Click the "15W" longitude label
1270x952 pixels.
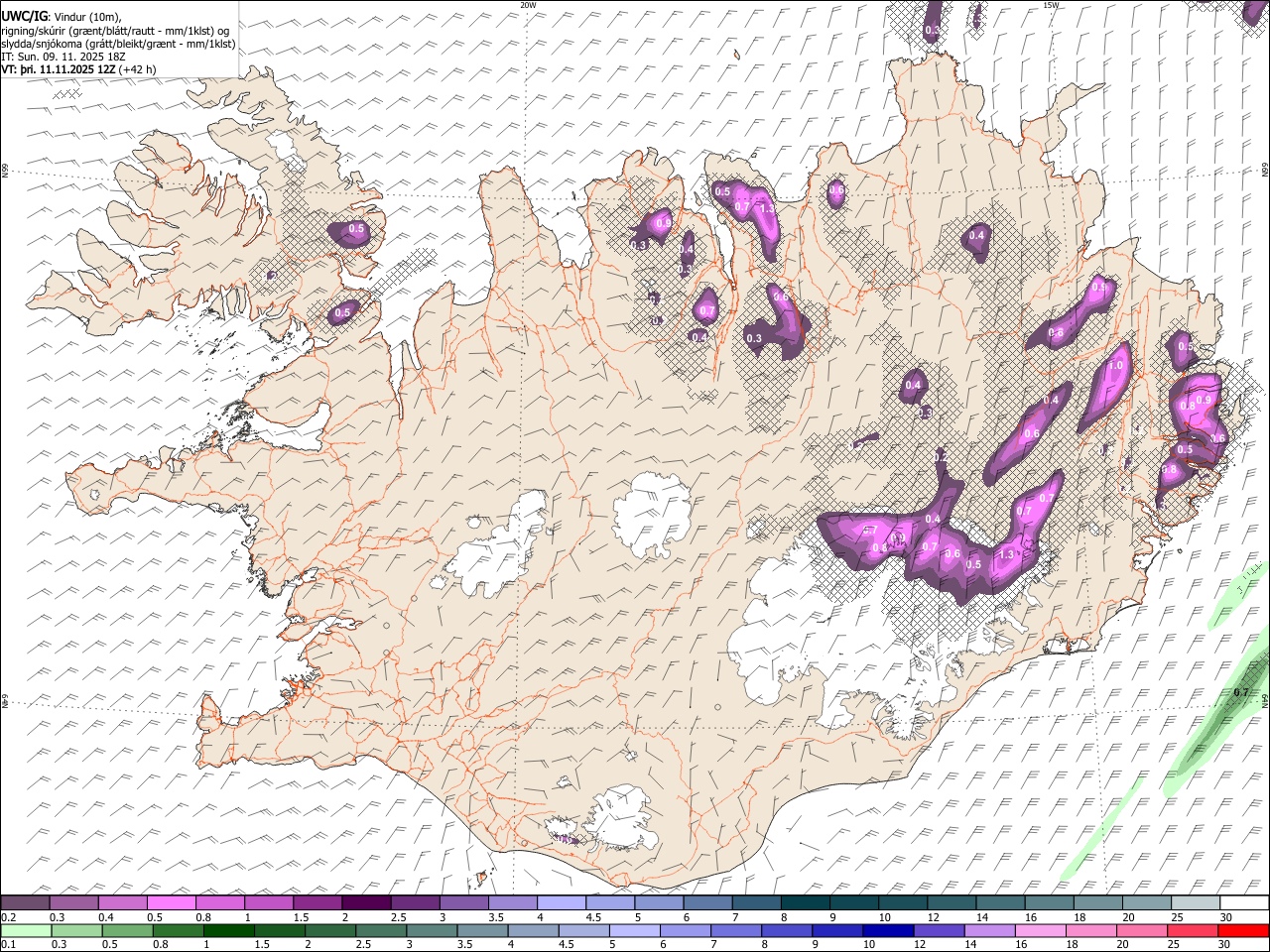point(1051,5)
